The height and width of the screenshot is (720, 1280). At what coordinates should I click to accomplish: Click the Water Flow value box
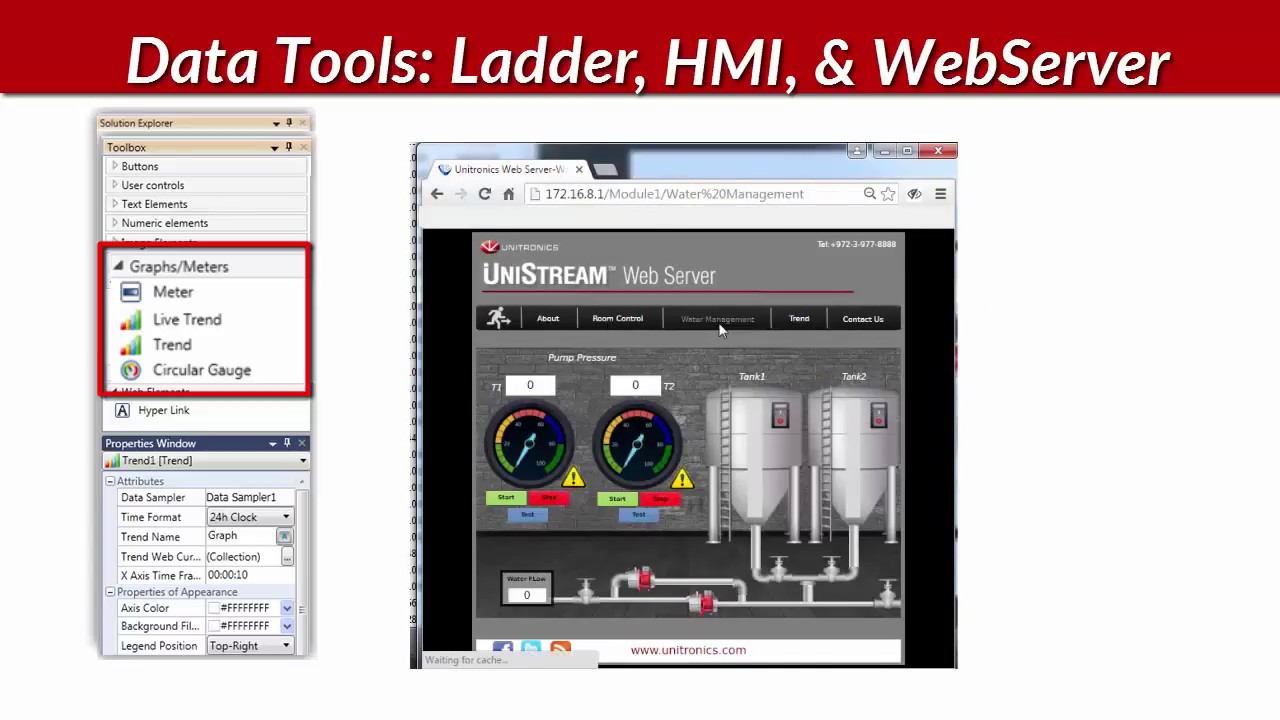527,595
